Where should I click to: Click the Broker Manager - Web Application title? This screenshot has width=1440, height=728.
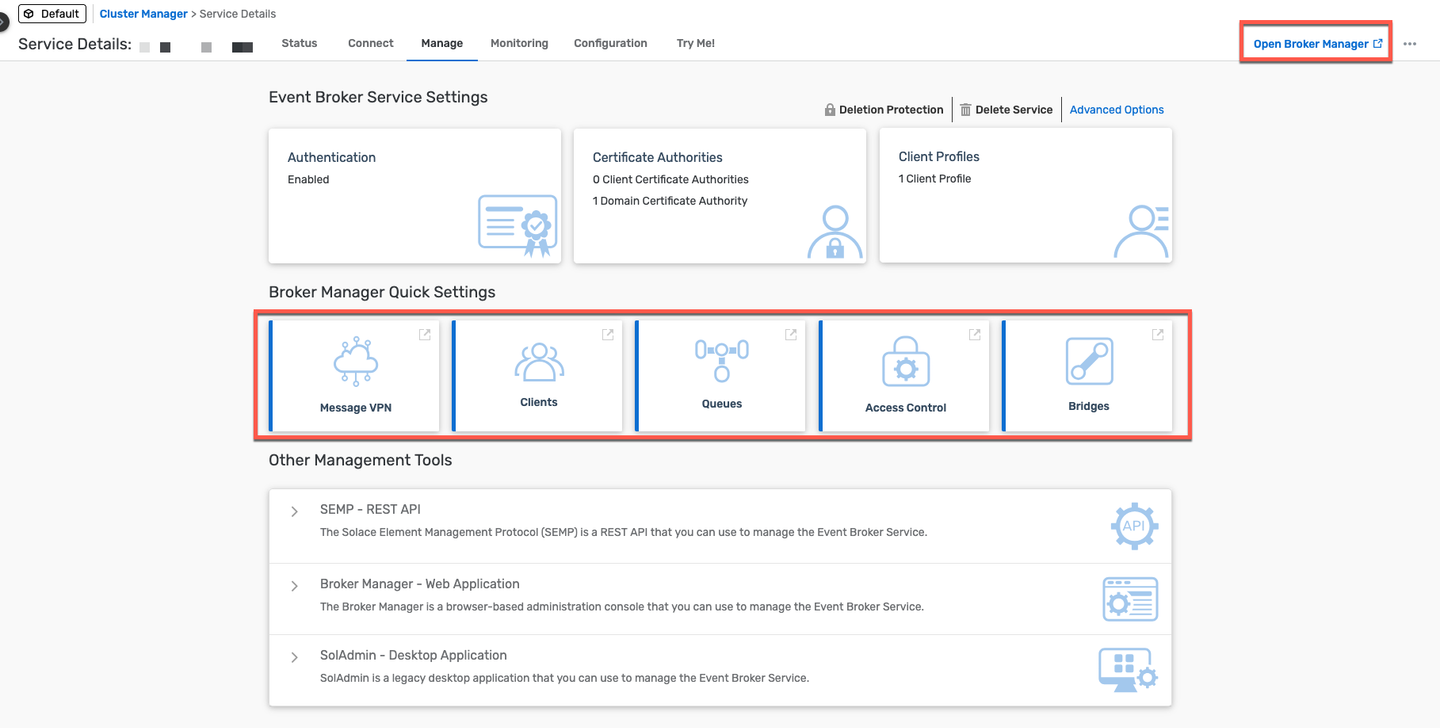point(420,584)
